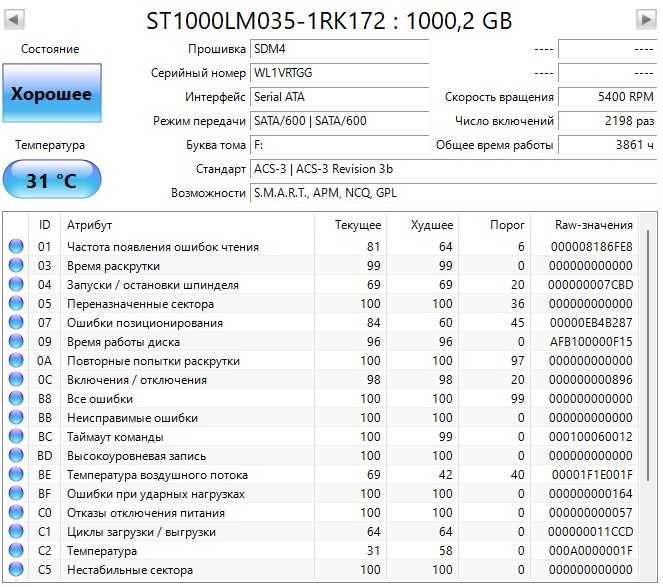The image size is (663, 587).
Task: Select Отказы отключения питания row
Action: click(321, 513)
